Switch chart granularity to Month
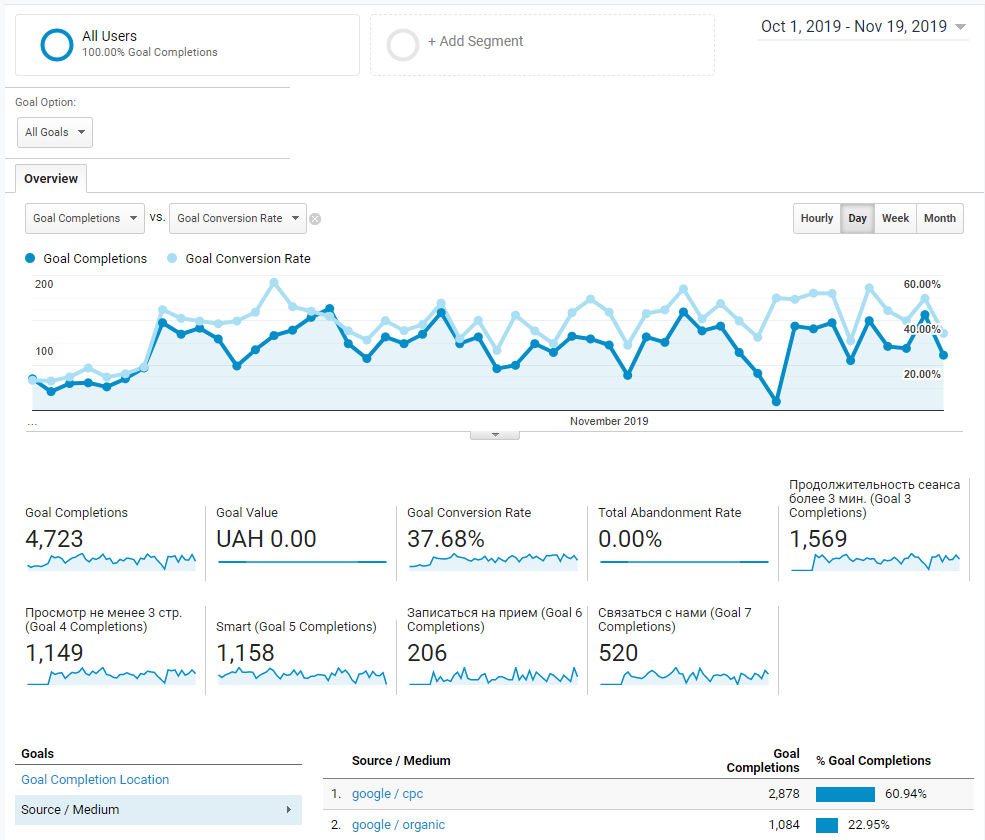This screenshot has width=985, height=840. (x=940, y=218)
